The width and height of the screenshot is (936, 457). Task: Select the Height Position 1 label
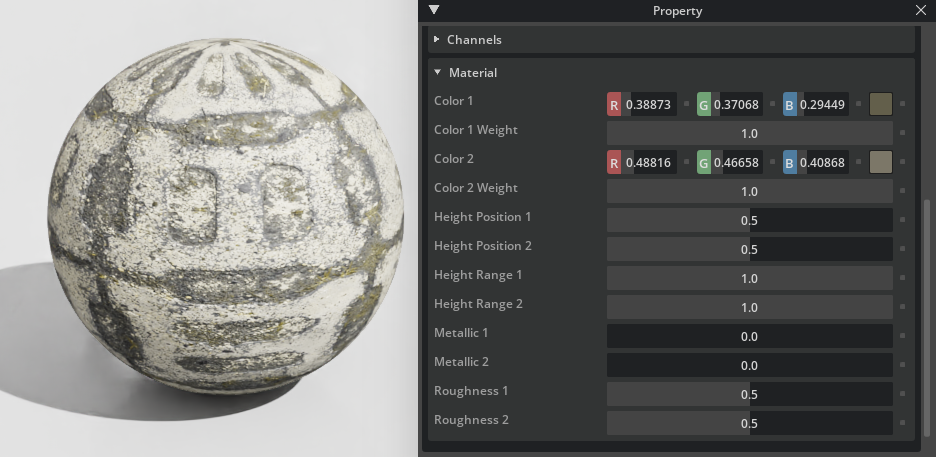click(x=482, y=217)
